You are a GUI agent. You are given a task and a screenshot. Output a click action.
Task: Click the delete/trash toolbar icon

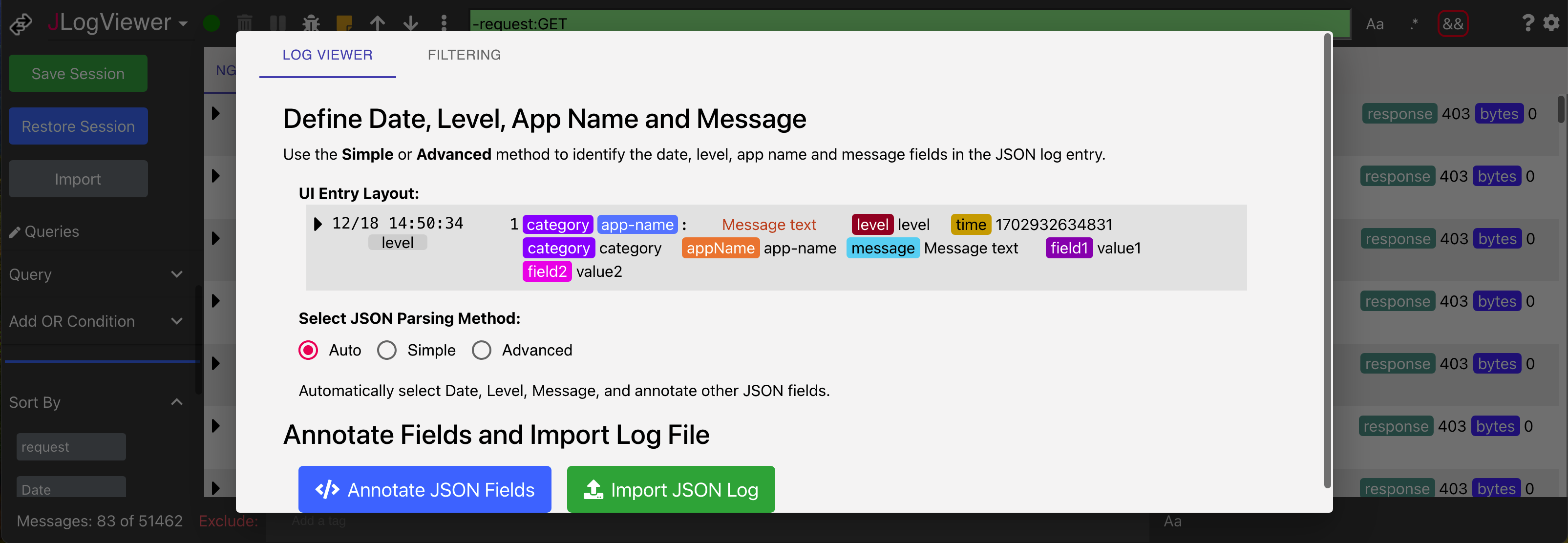(244, 22)
